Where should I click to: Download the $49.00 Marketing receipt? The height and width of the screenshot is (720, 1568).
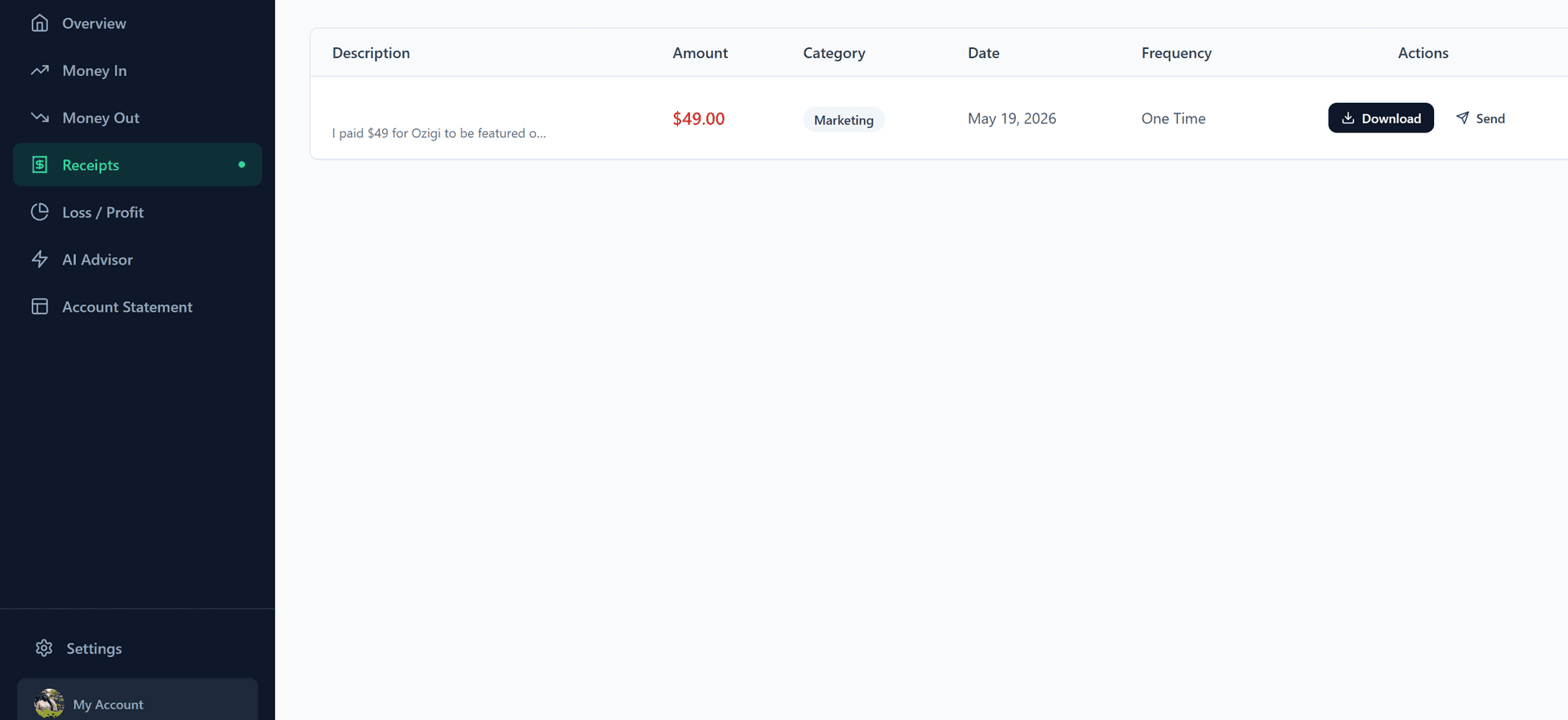1380,118
